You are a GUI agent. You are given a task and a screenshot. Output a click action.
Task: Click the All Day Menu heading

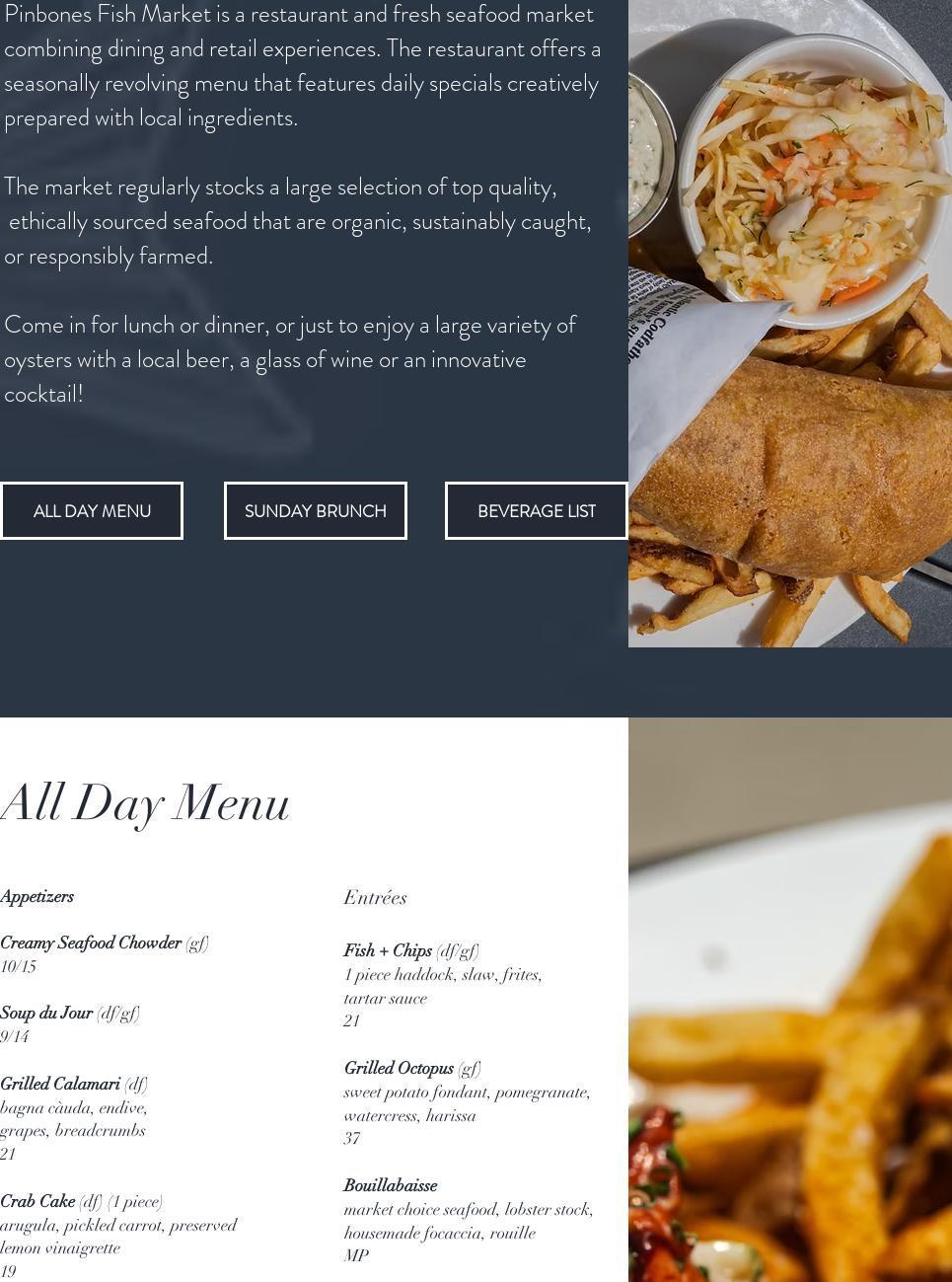(x=145, y=802)
